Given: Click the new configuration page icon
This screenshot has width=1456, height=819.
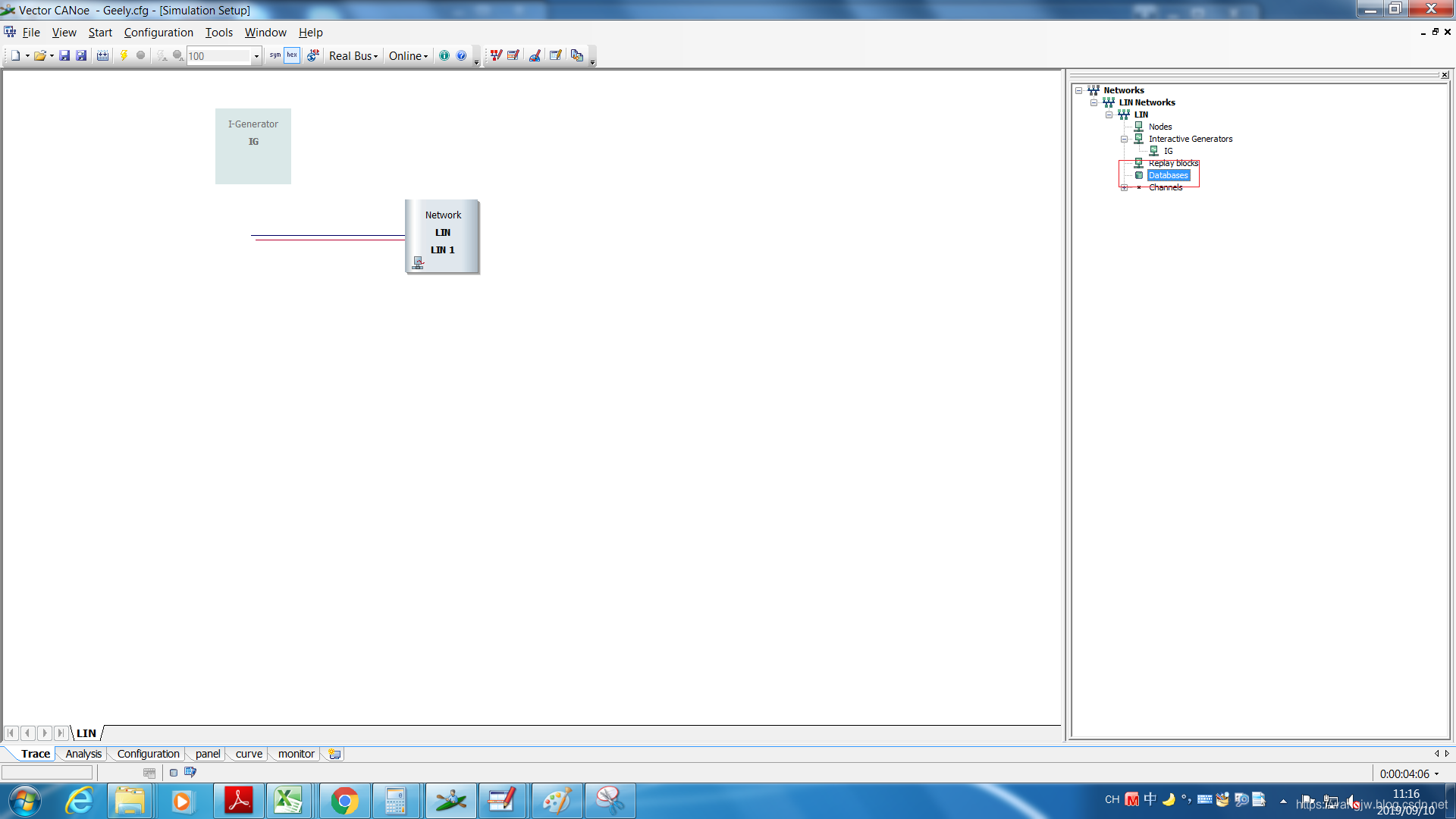Looking at the screenshot, I should [x=14, y=55].
